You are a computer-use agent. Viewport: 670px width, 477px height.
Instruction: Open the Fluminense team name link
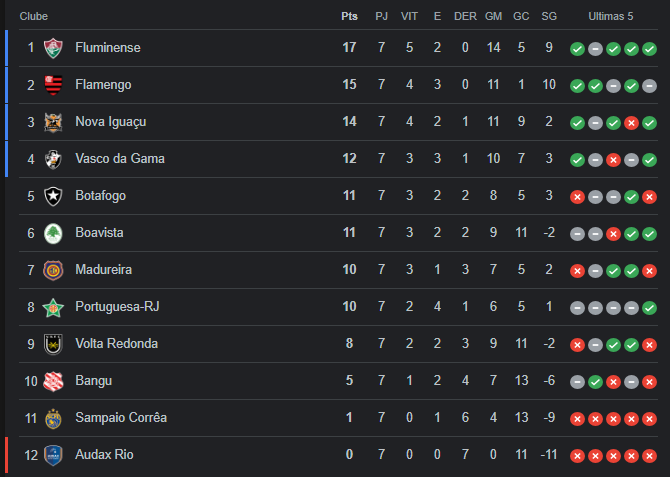[108, 47]
